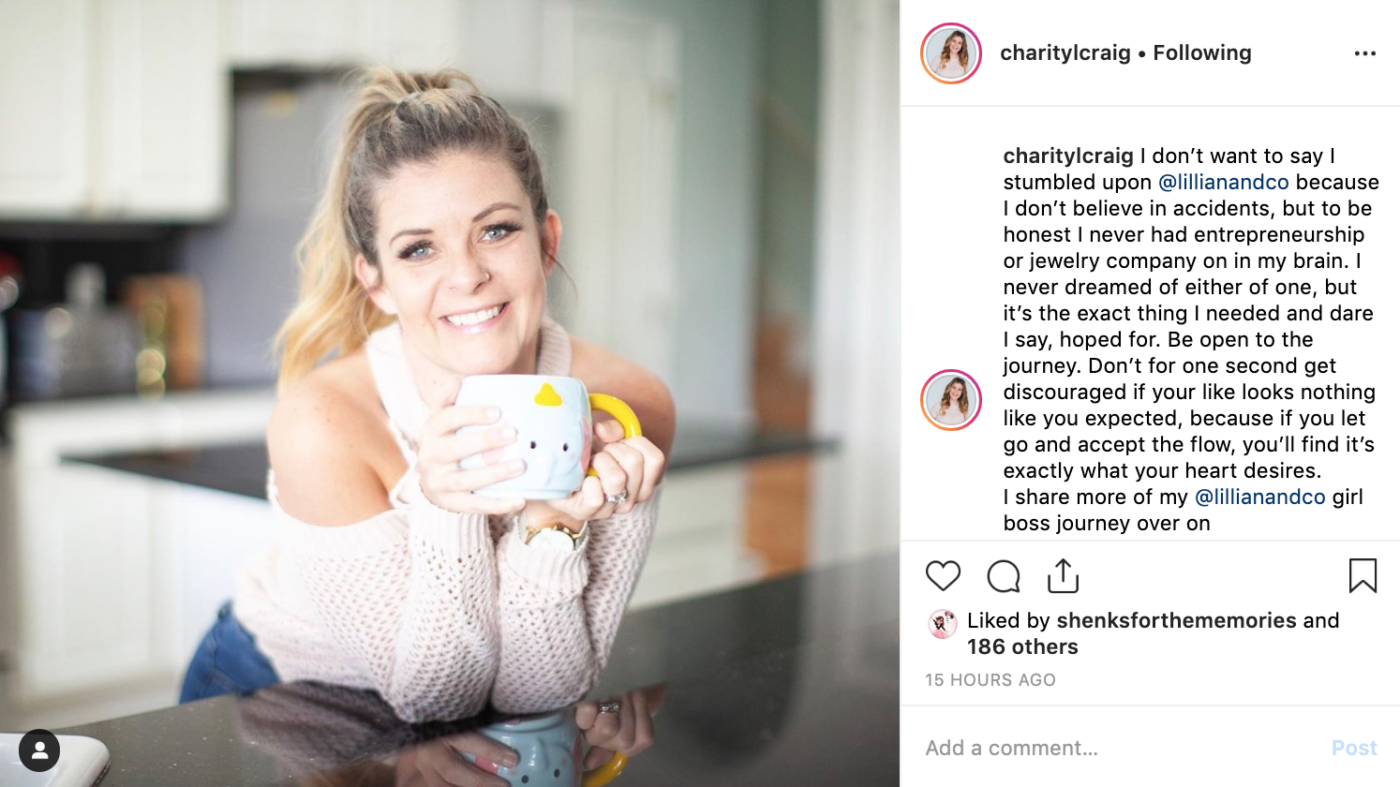Submit the comment with the Post button
The image size is (1400, 787).
point(1354,748)
